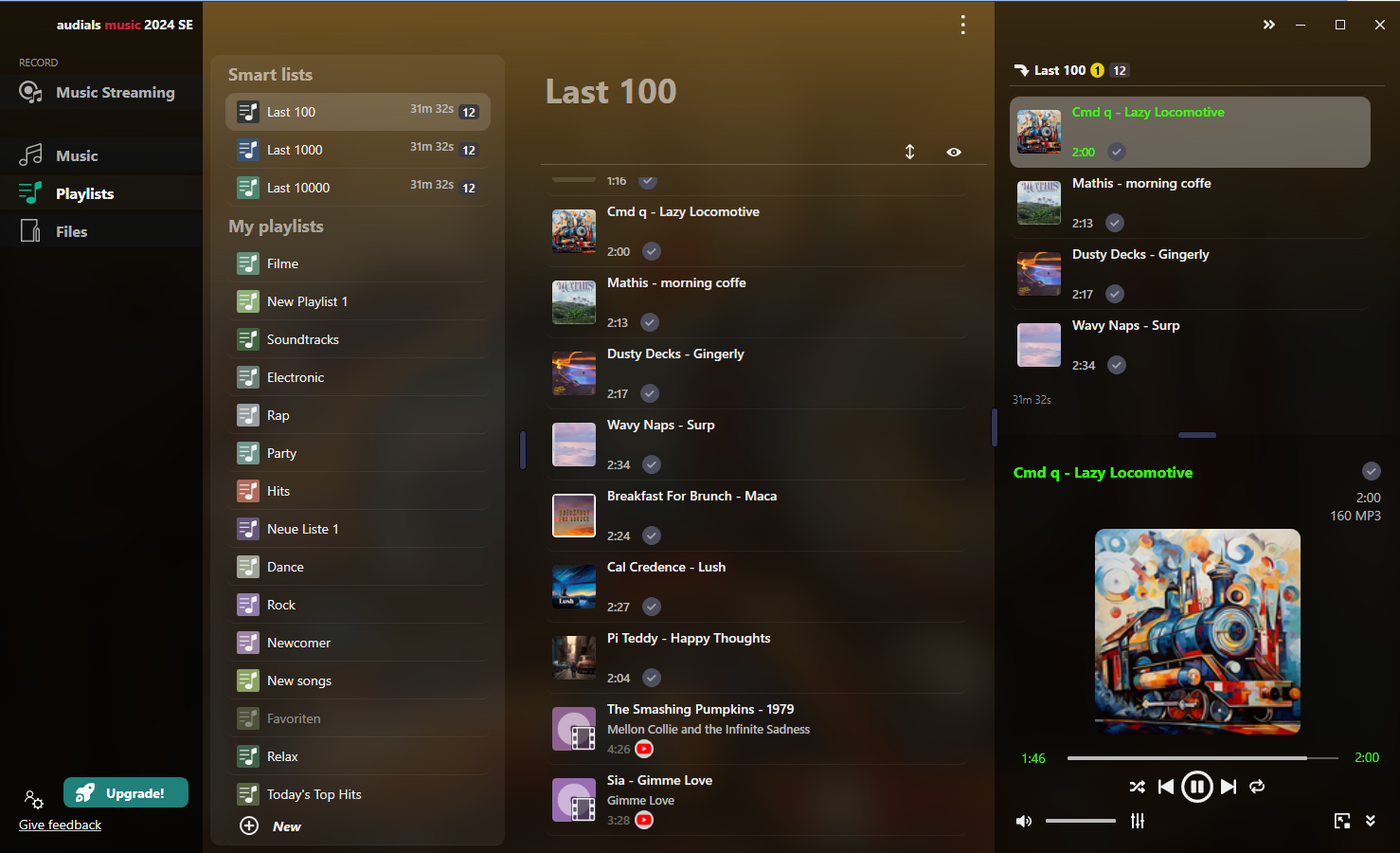Click the Hits playlist icon
The width and height of the screenshot is (1400, 853).
coord(248,491)
